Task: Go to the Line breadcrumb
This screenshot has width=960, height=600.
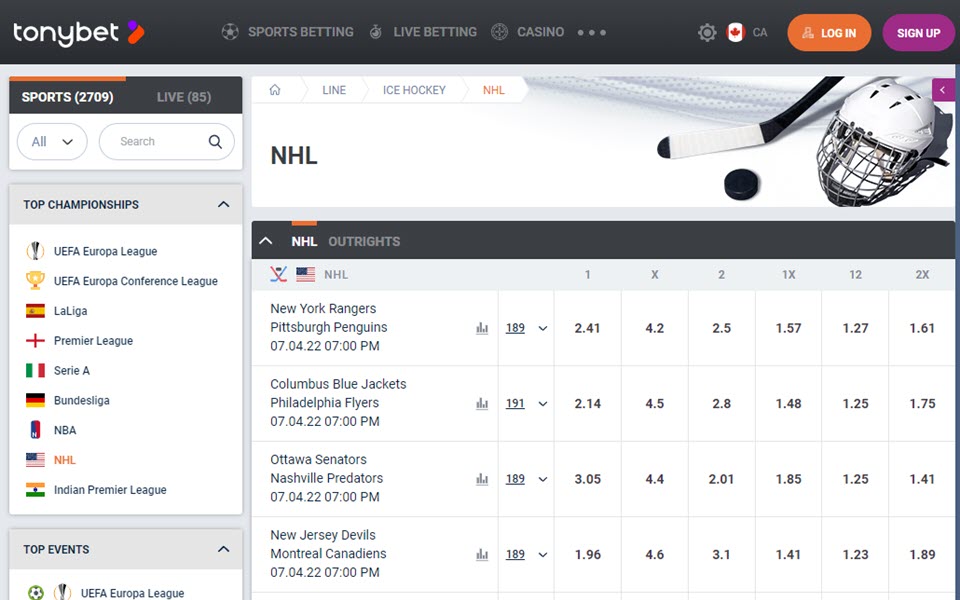Action: [334, 90]
